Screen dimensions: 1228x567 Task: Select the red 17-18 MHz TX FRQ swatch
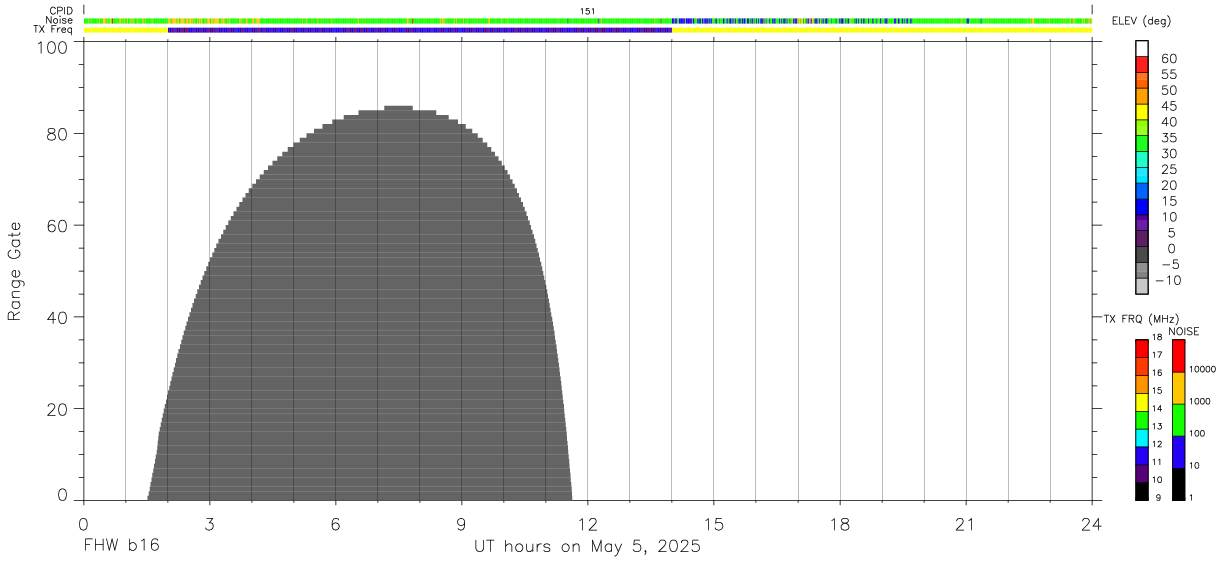coord(1142,349)
